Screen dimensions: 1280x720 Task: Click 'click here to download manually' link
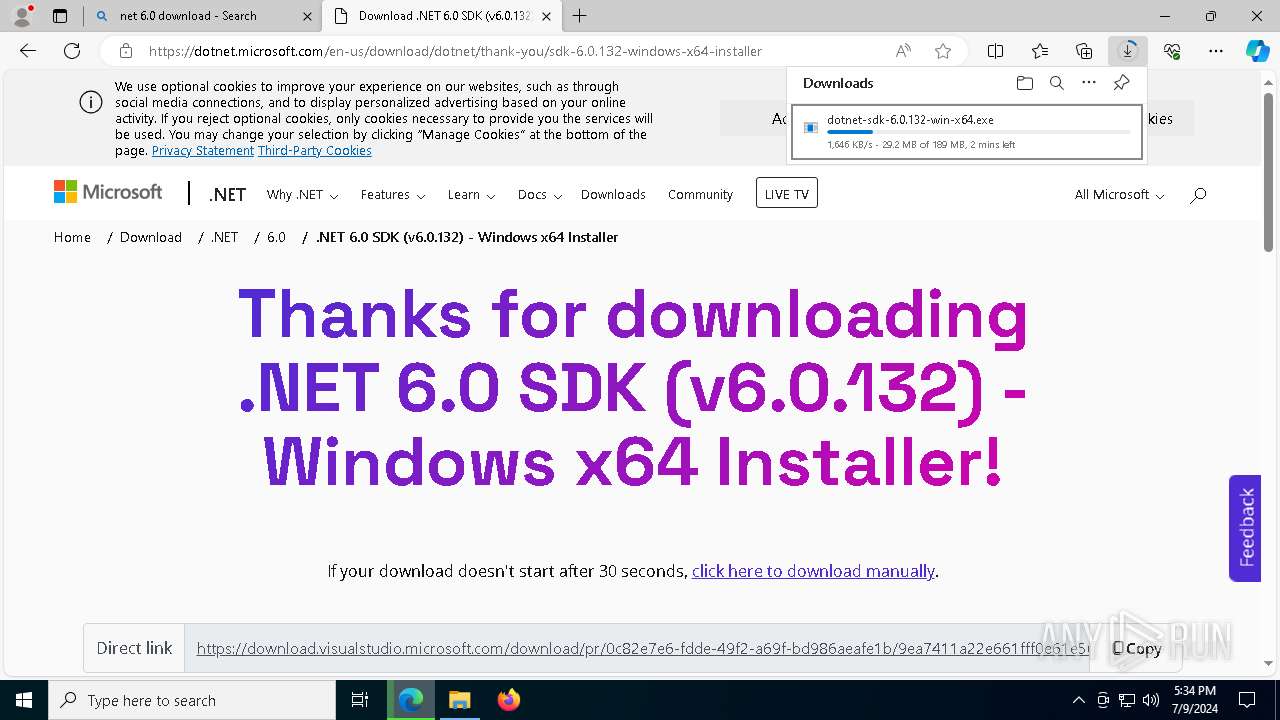[x=813, y=571]
